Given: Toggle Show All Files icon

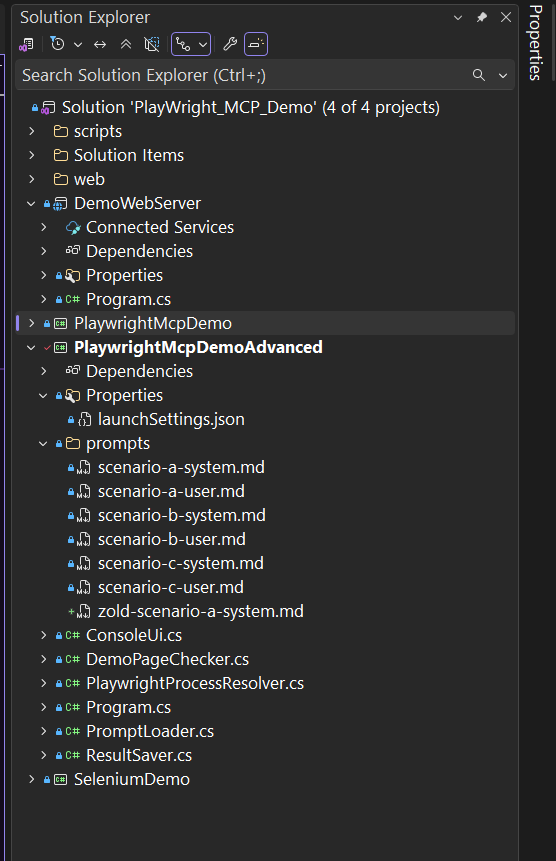Looking at the screenshot, I should (151, 44).
